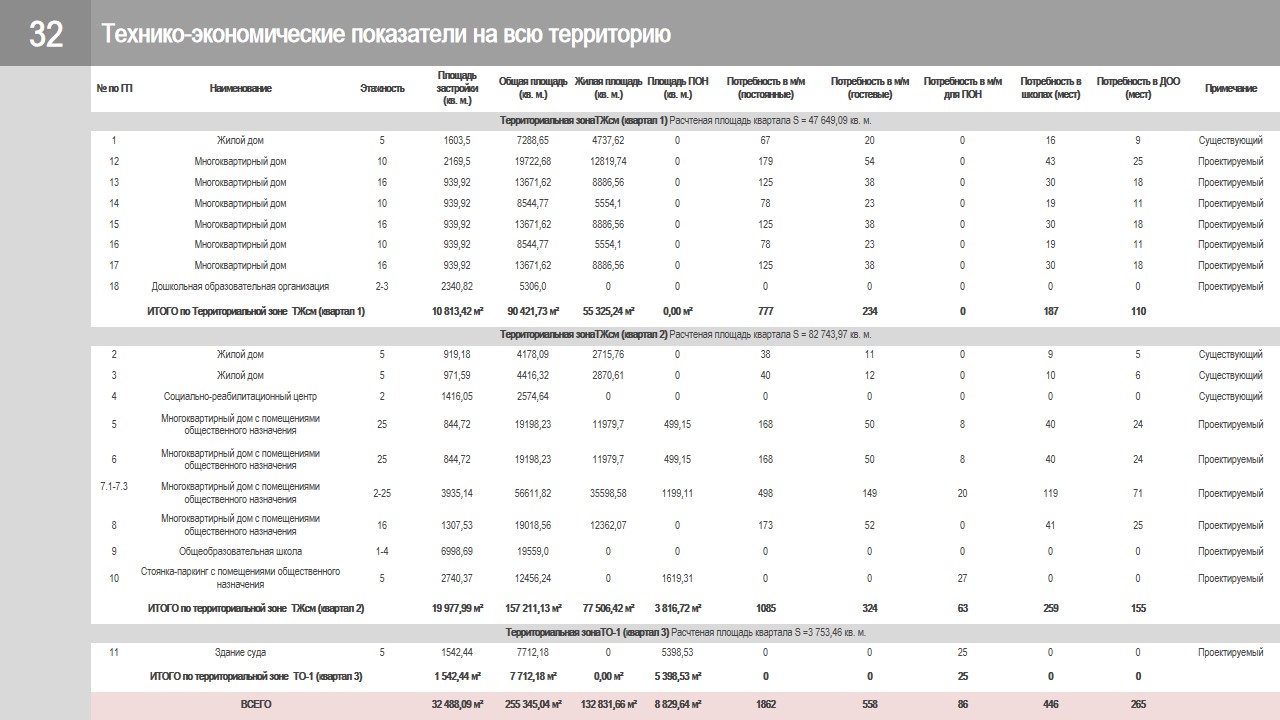Select the slide title 'Технико-экономические показатели на всю территорию'
The width and height of the screenshot is (1280, 720).
[x=385, y=34]
